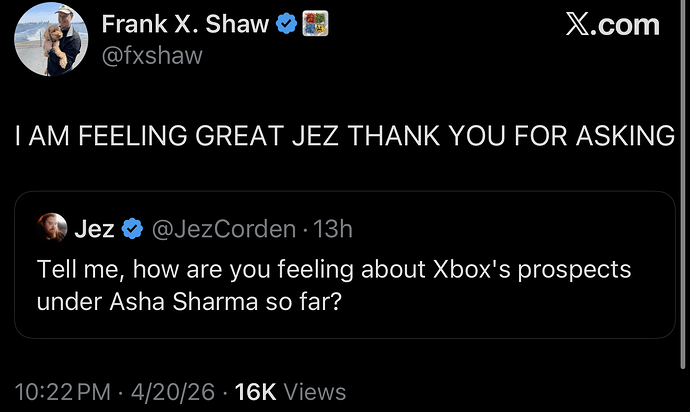Open the @JezCorden handle
This screenshot has height=412, width=690.
click(222, 230)
